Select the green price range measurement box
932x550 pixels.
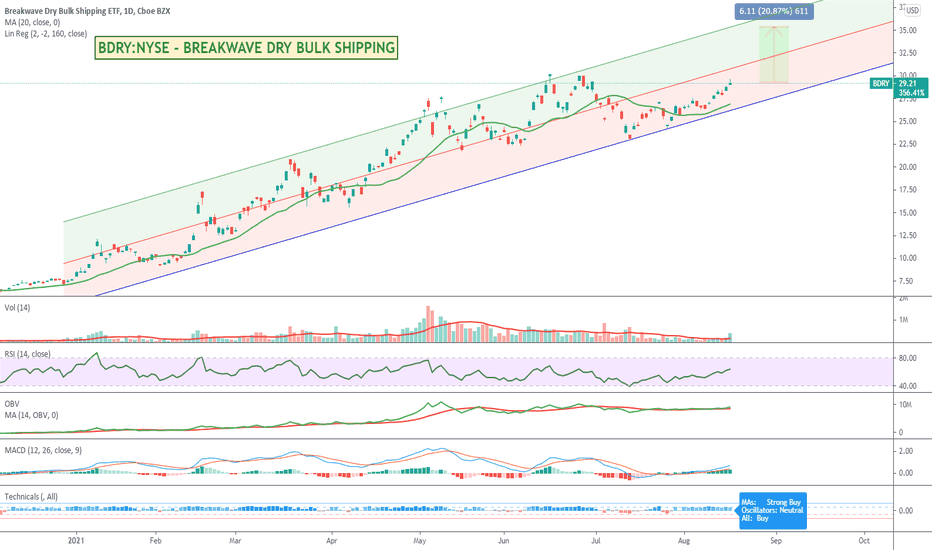774,55
